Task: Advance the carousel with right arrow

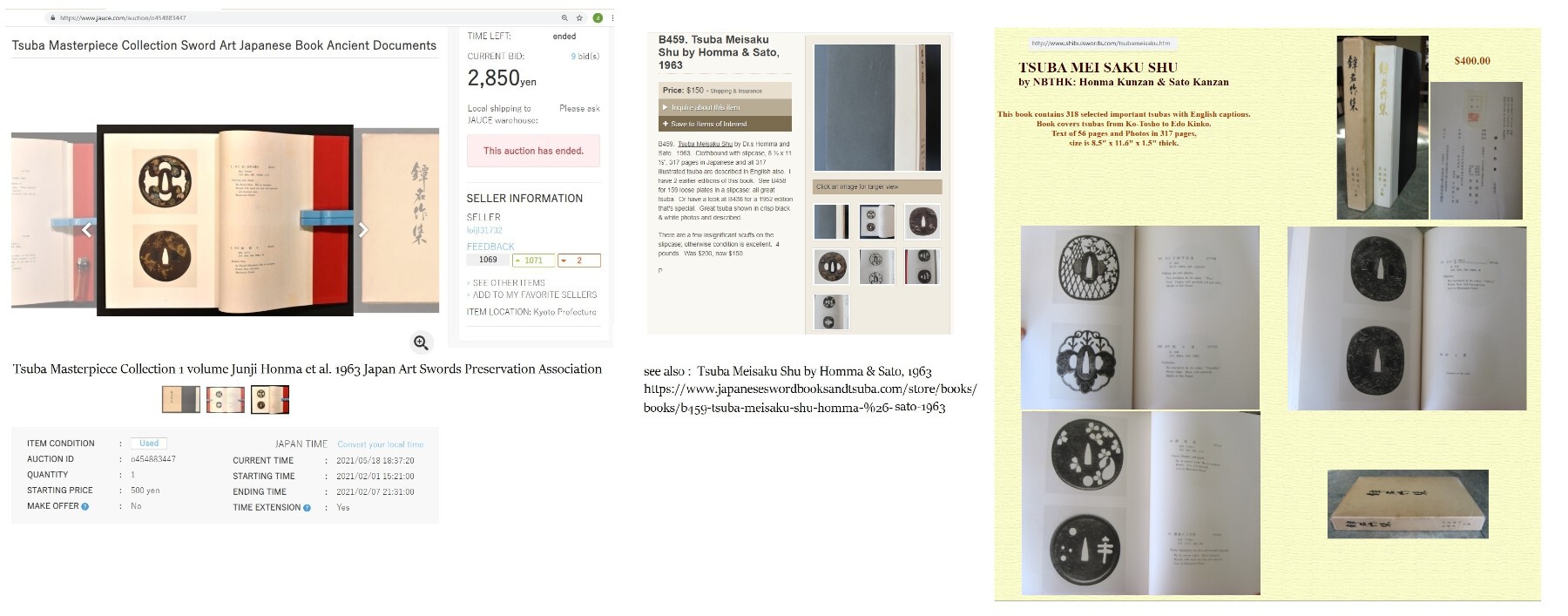Action: 363,230
